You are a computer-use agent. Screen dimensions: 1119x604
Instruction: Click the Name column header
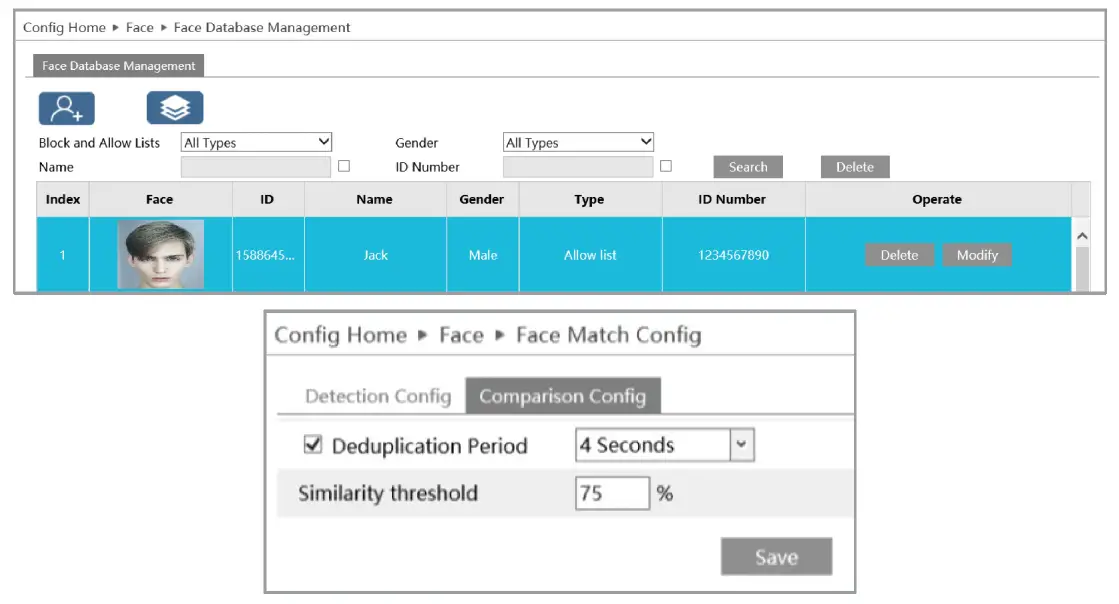[375, 199]
